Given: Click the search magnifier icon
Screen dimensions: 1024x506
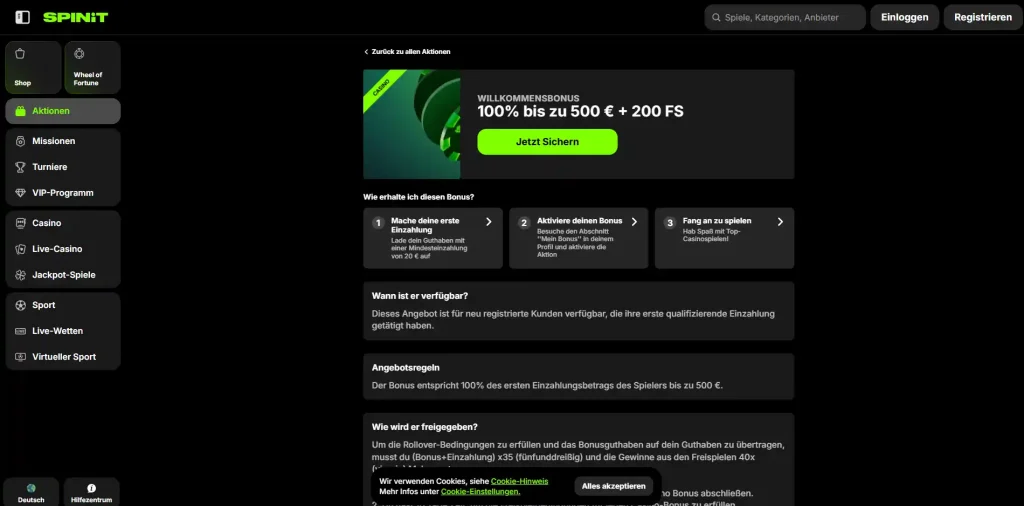Looking at the screenshot, I should (x=716, y=18).
